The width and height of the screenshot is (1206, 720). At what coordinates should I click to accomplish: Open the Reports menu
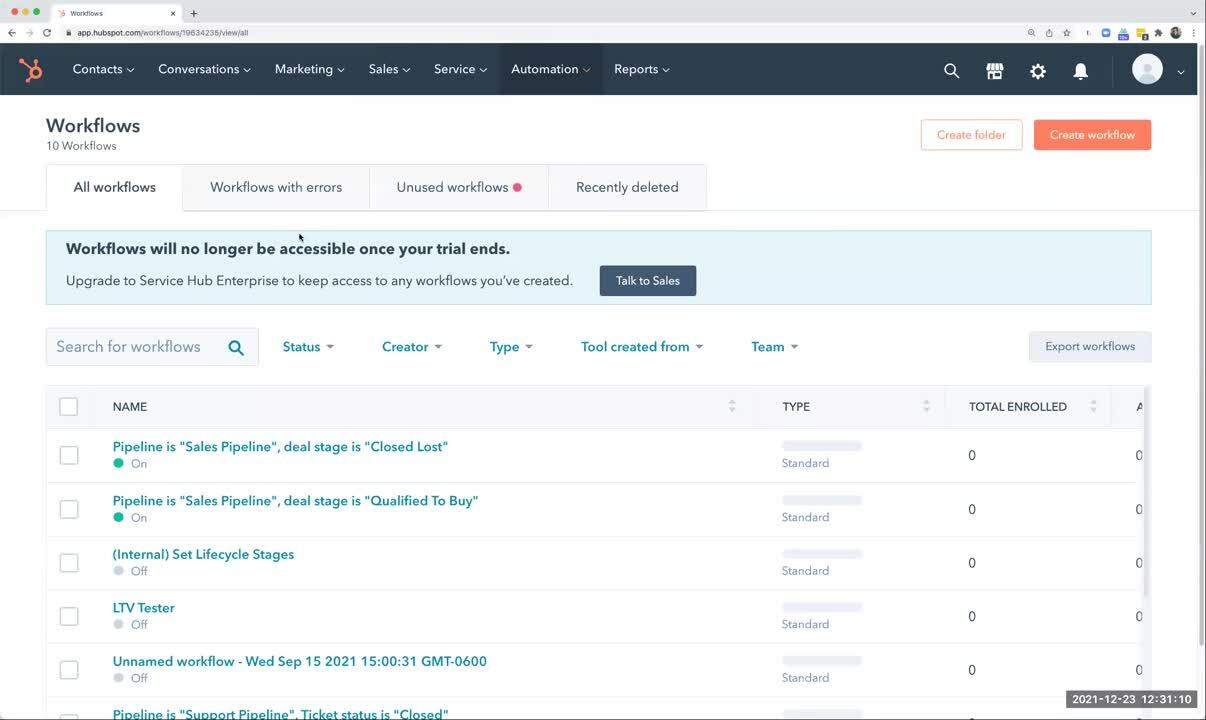(x=641, y=69)
